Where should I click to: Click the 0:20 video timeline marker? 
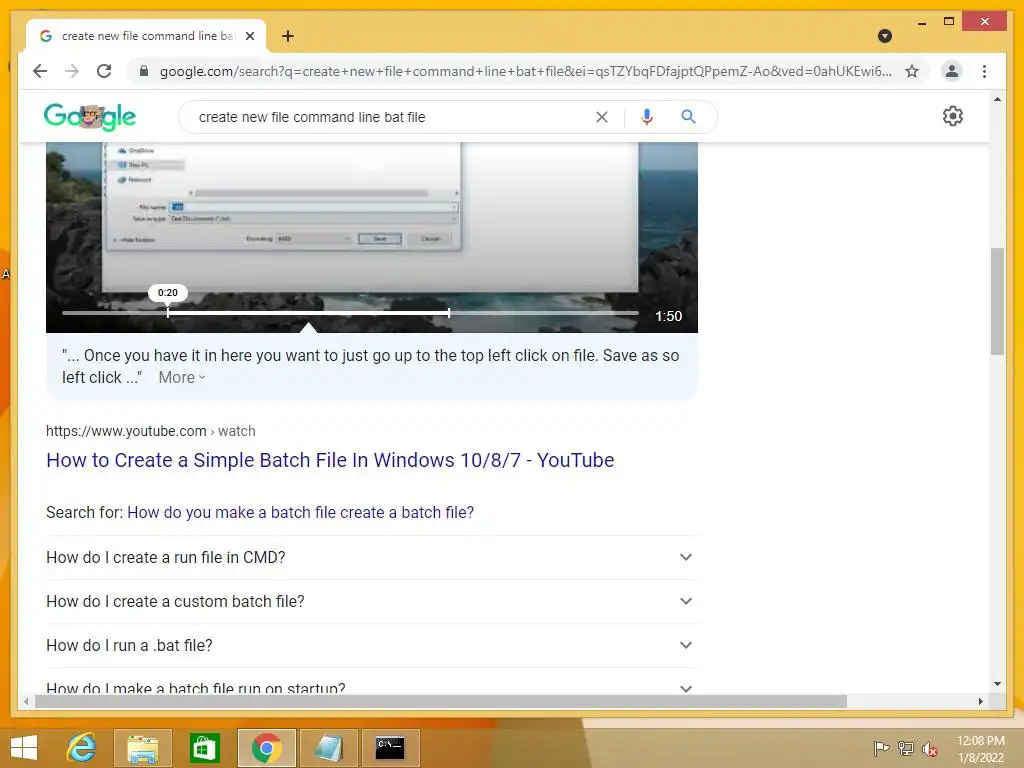[168, 293]
